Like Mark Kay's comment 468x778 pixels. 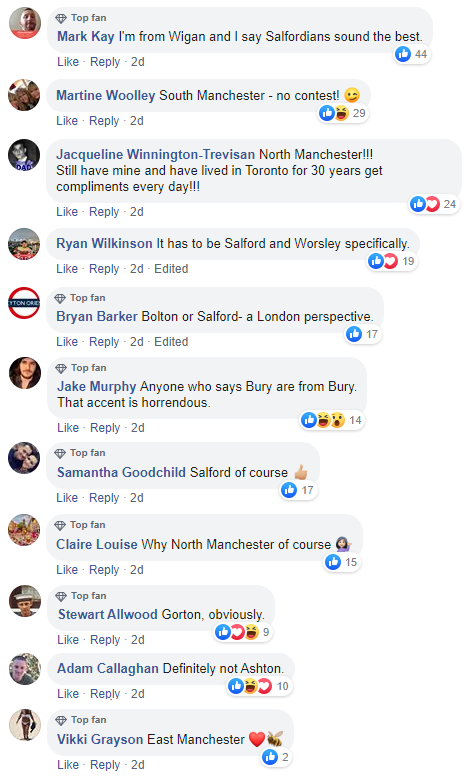[68, 62]
